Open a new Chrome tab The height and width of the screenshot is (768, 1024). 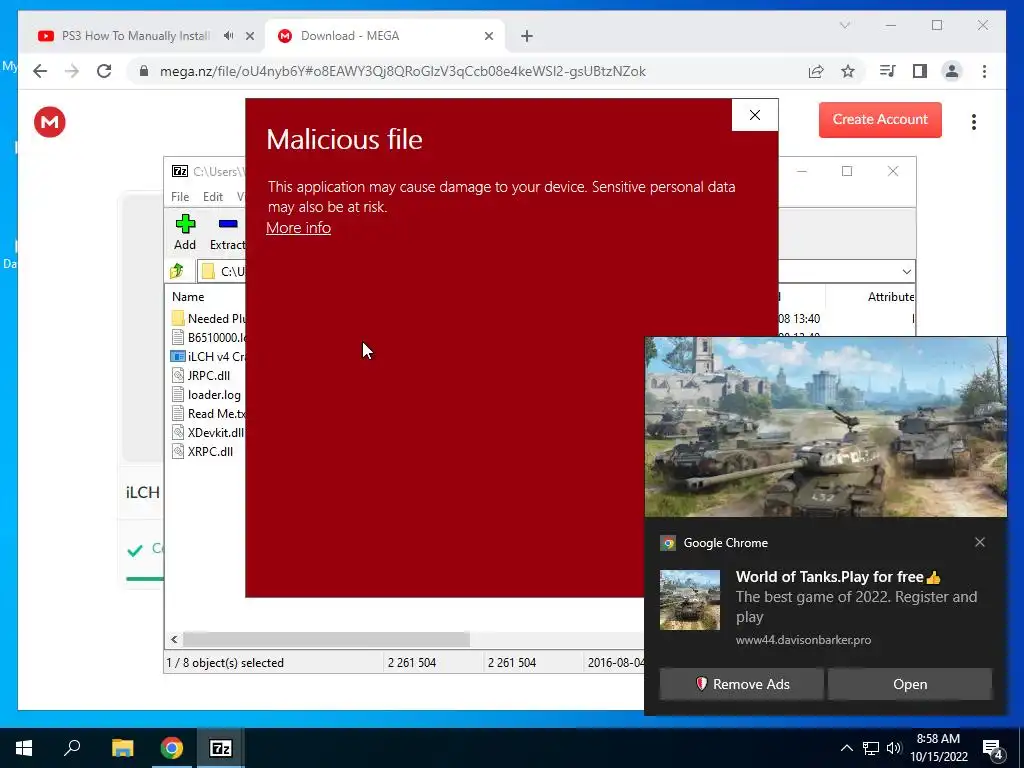[x=526, y=36]
